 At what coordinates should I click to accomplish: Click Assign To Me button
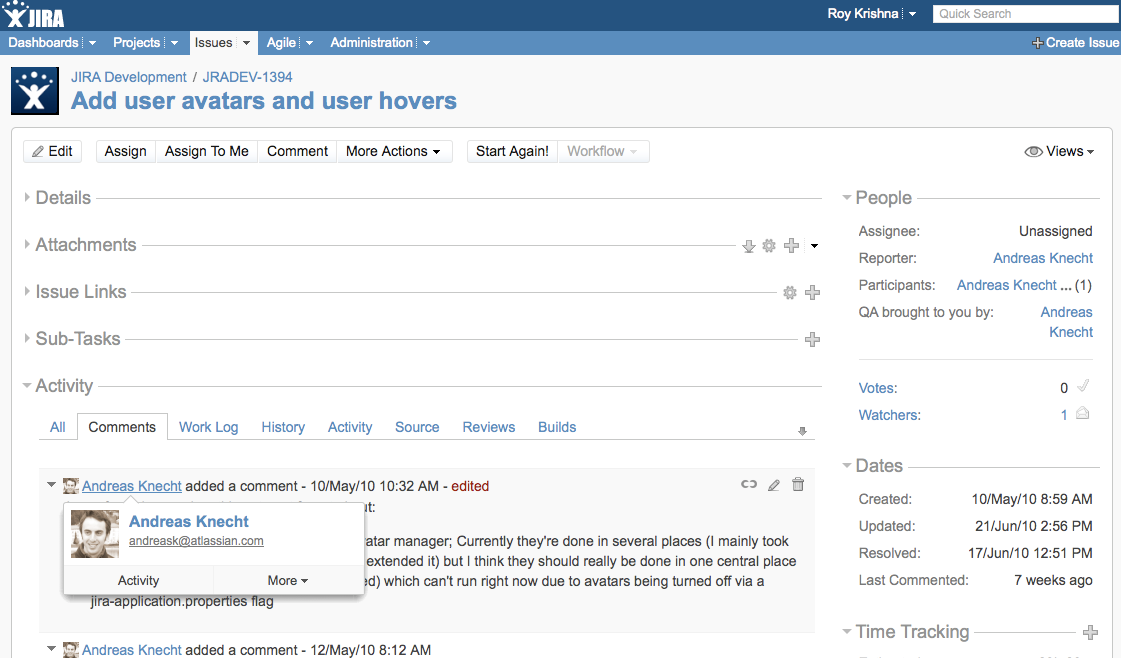[207, 152]
